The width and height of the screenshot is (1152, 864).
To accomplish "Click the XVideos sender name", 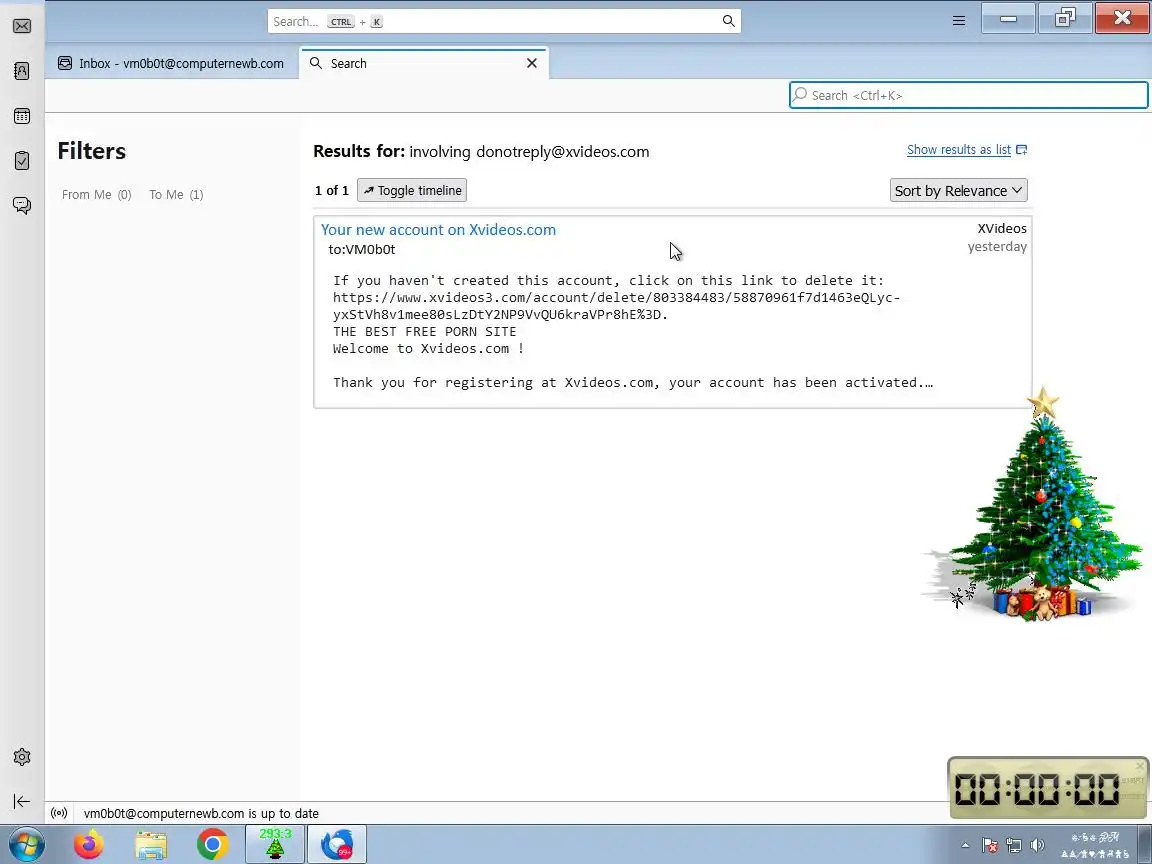I will pyautogui.click(x=1002, y=228).
